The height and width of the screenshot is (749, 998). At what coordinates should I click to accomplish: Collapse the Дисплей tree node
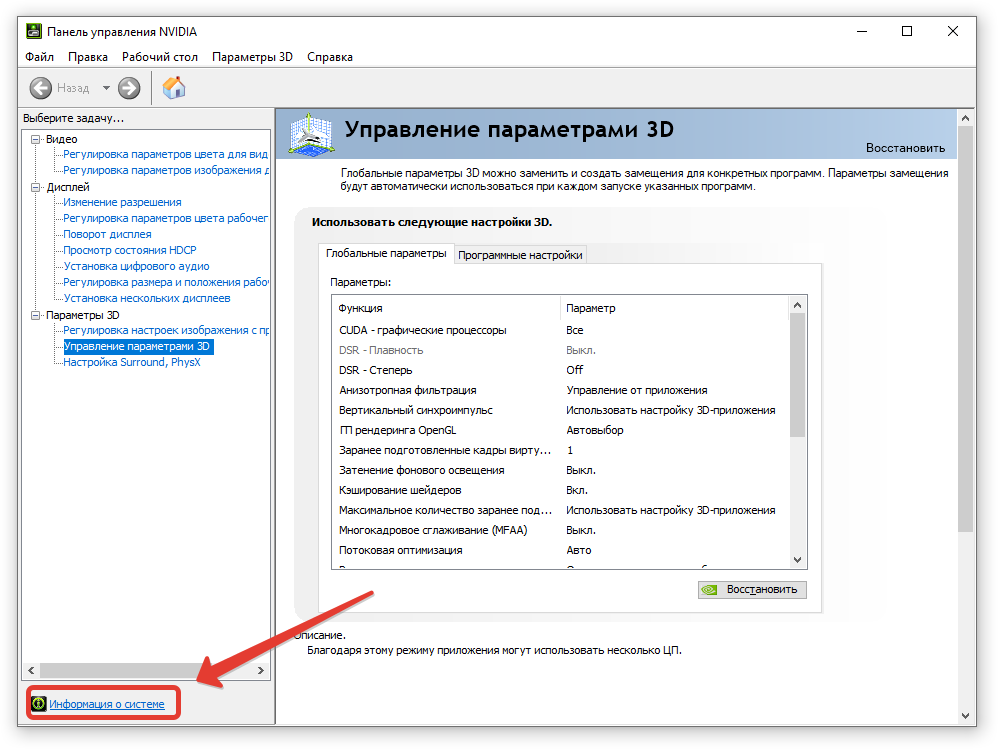(x=36, y=187)
